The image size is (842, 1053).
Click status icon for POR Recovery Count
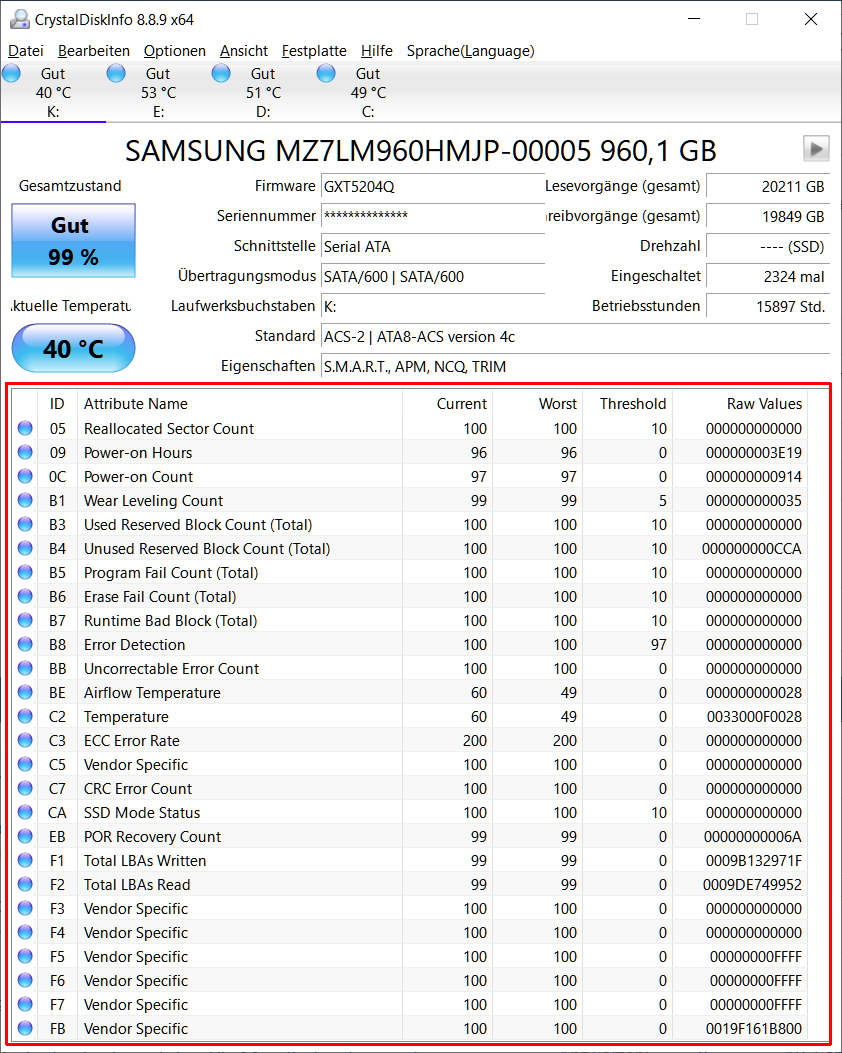tap(25, 836)
